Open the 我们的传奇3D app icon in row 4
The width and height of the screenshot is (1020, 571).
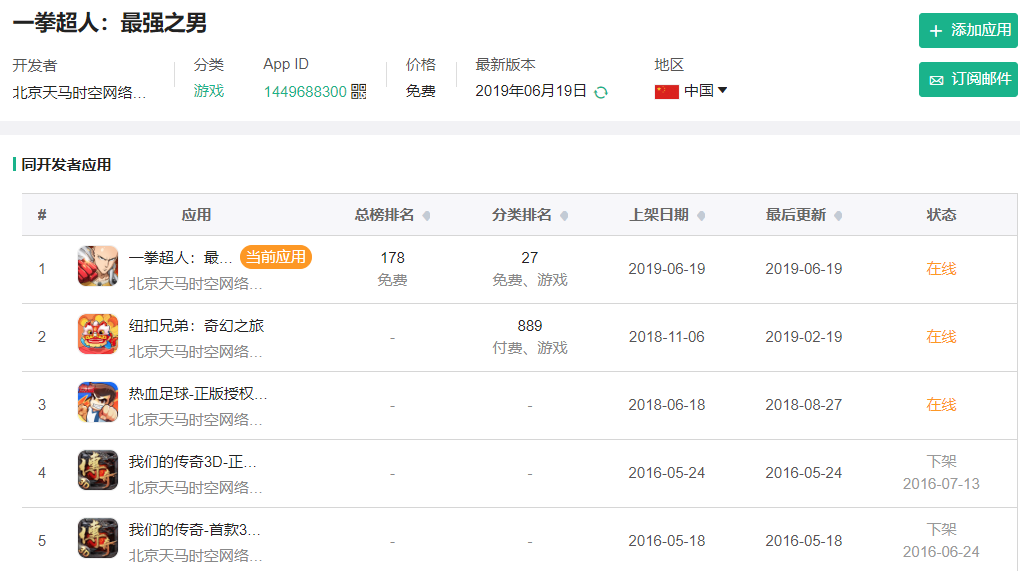pos(98,470)
